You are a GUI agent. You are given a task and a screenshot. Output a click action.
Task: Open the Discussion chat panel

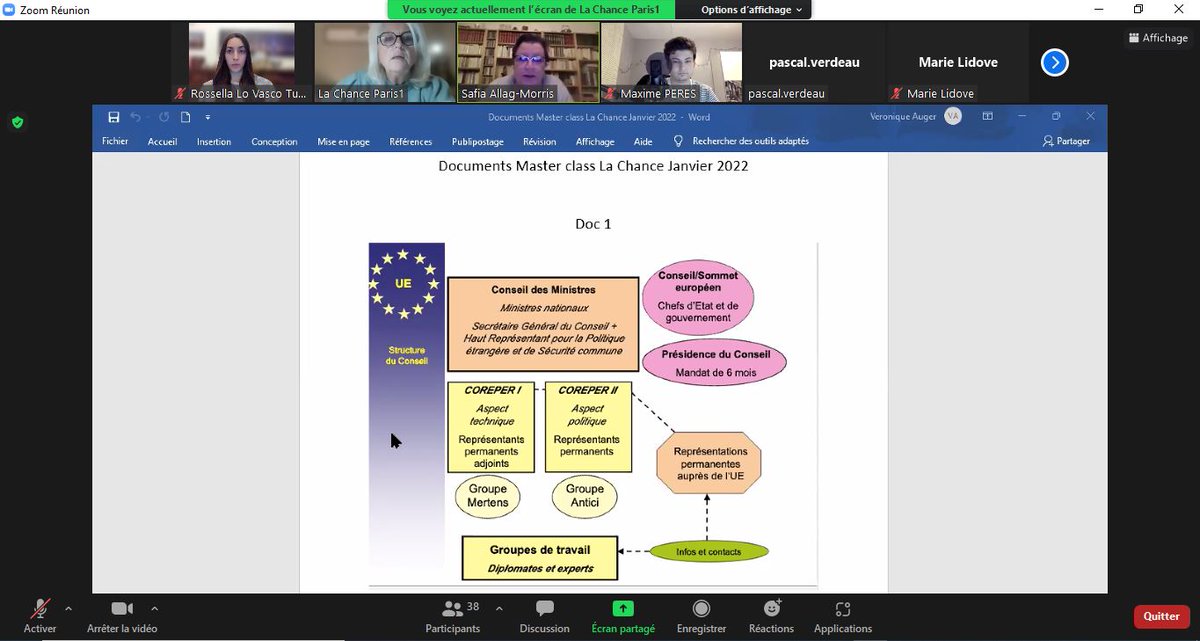click(x=545, y=616)
